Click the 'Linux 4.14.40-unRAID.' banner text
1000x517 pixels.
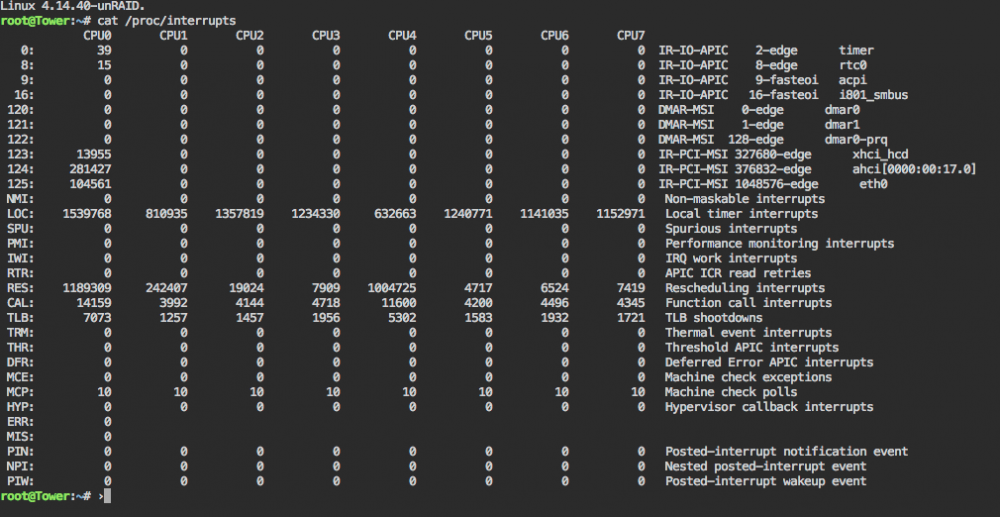[72, 6]
